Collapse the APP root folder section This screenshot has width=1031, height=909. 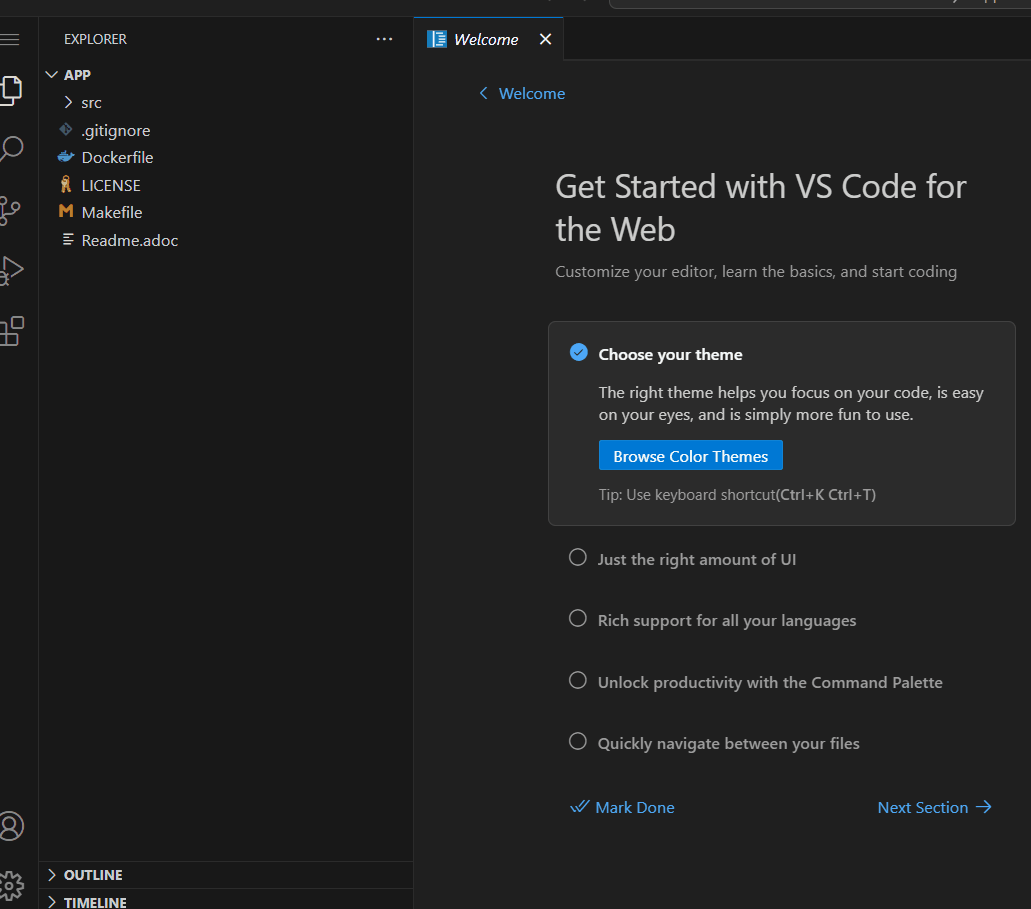(77, 75)
